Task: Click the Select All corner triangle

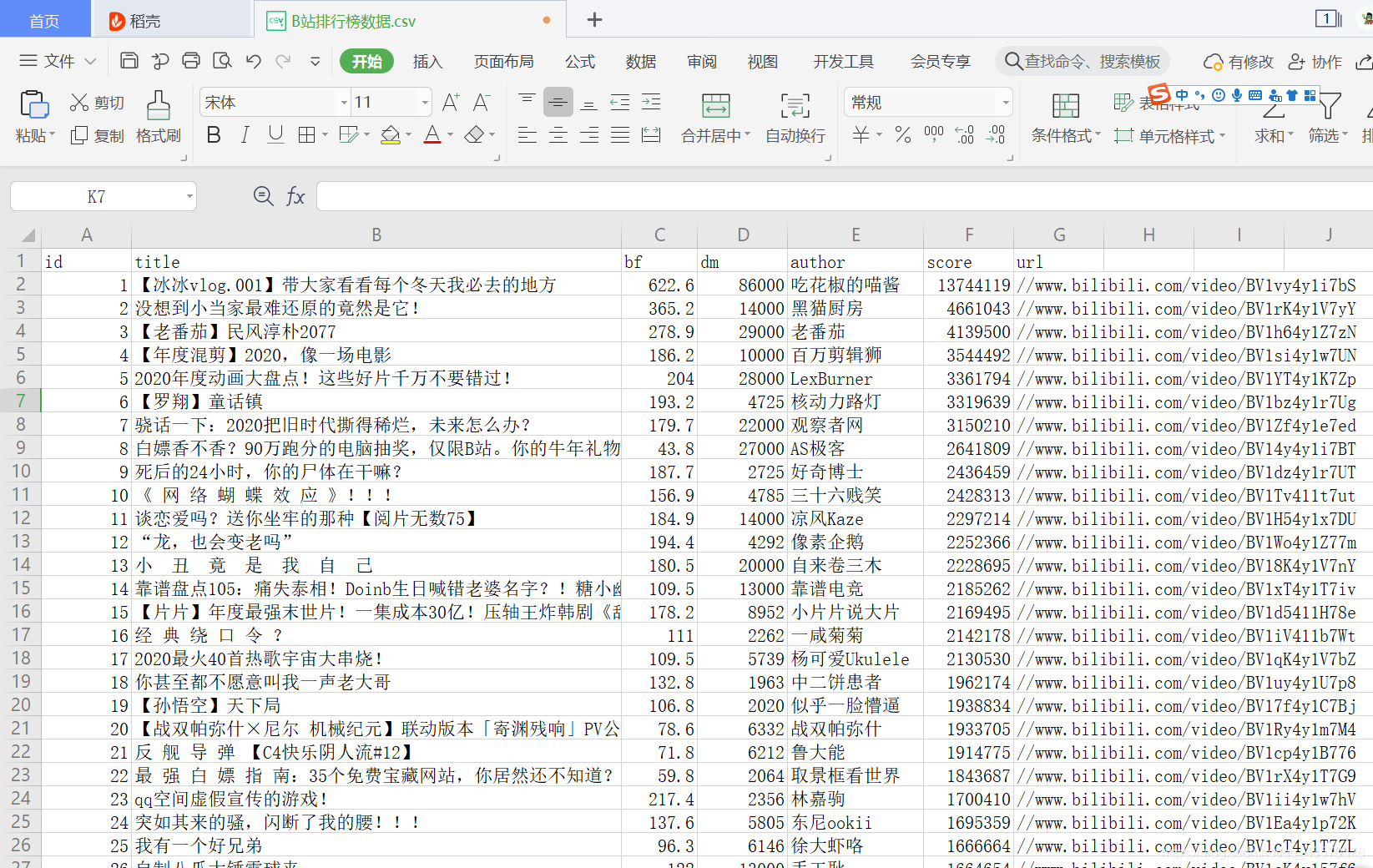Action: (28, 235)
